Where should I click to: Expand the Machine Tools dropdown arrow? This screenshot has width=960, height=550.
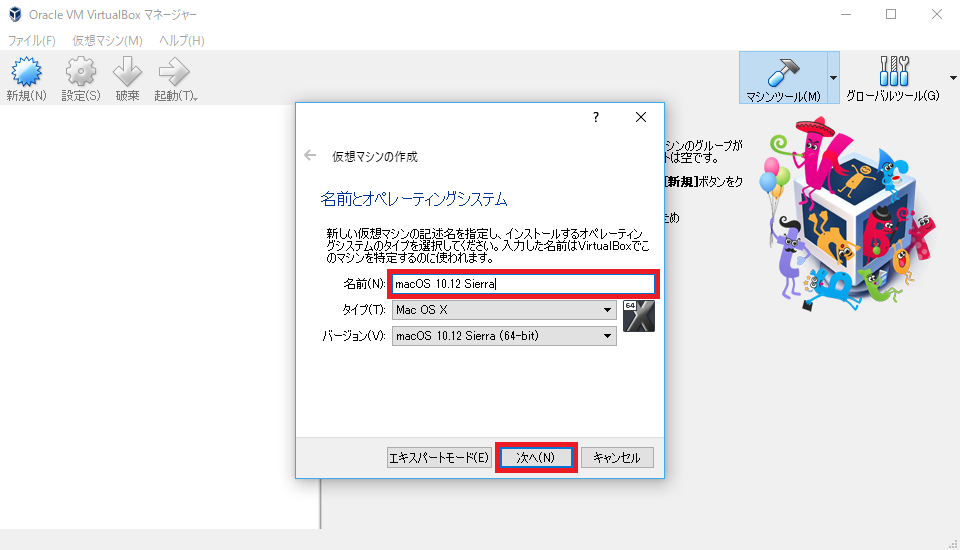coord(833,78)
